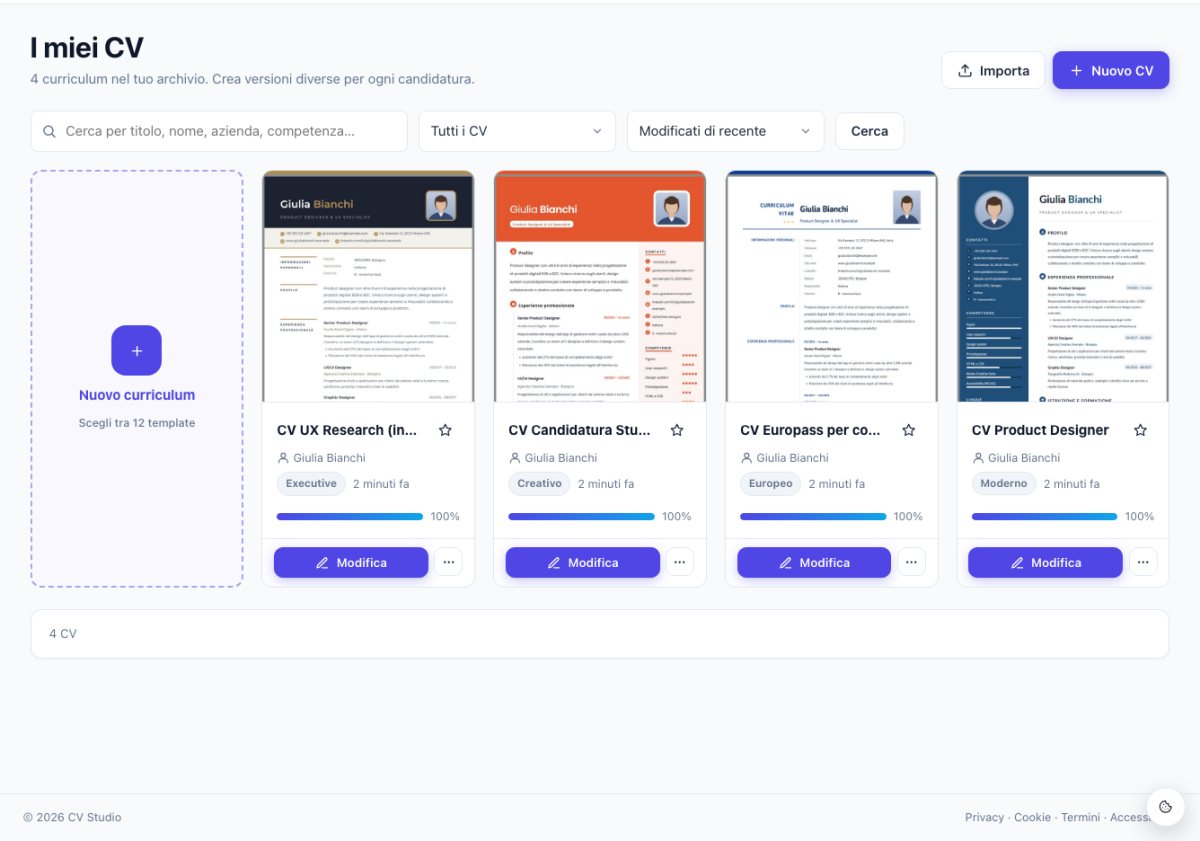1200x841 pixels.
Task: Open more options on CV Europass card
Action: pos(911,562)
